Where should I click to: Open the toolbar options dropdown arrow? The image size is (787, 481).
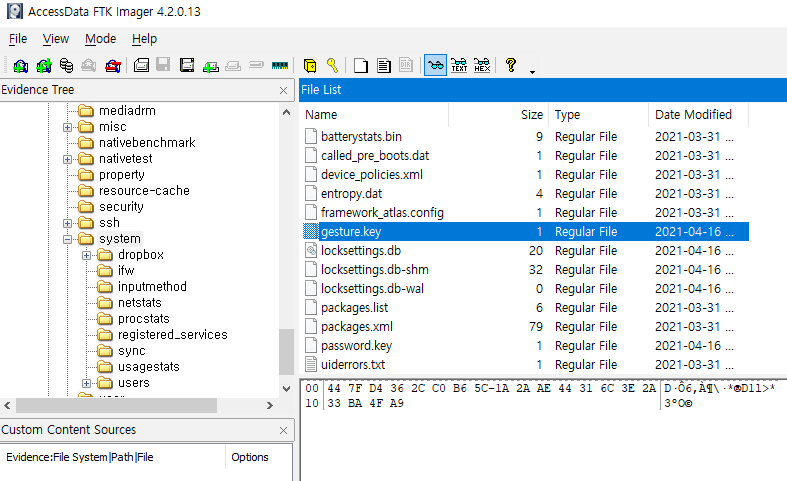click(x=533, y=72)
